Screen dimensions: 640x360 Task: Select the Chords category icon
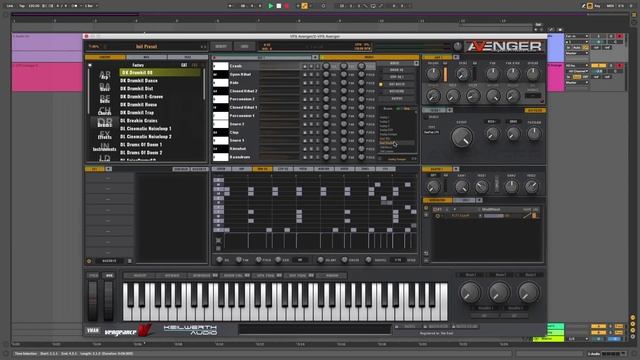click(x=105, y=111)
